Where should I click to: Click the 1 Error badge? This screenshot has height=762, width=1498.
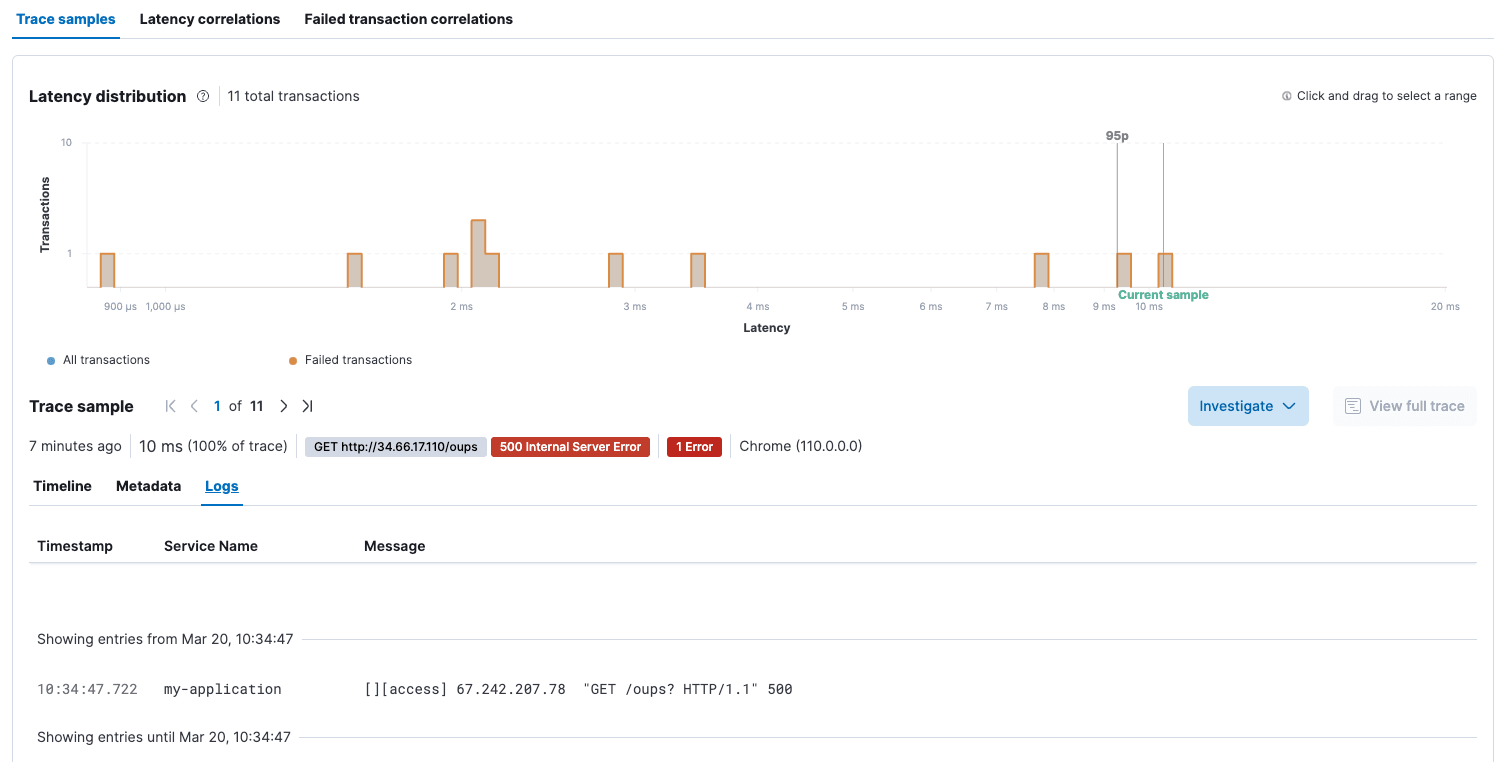694,447
